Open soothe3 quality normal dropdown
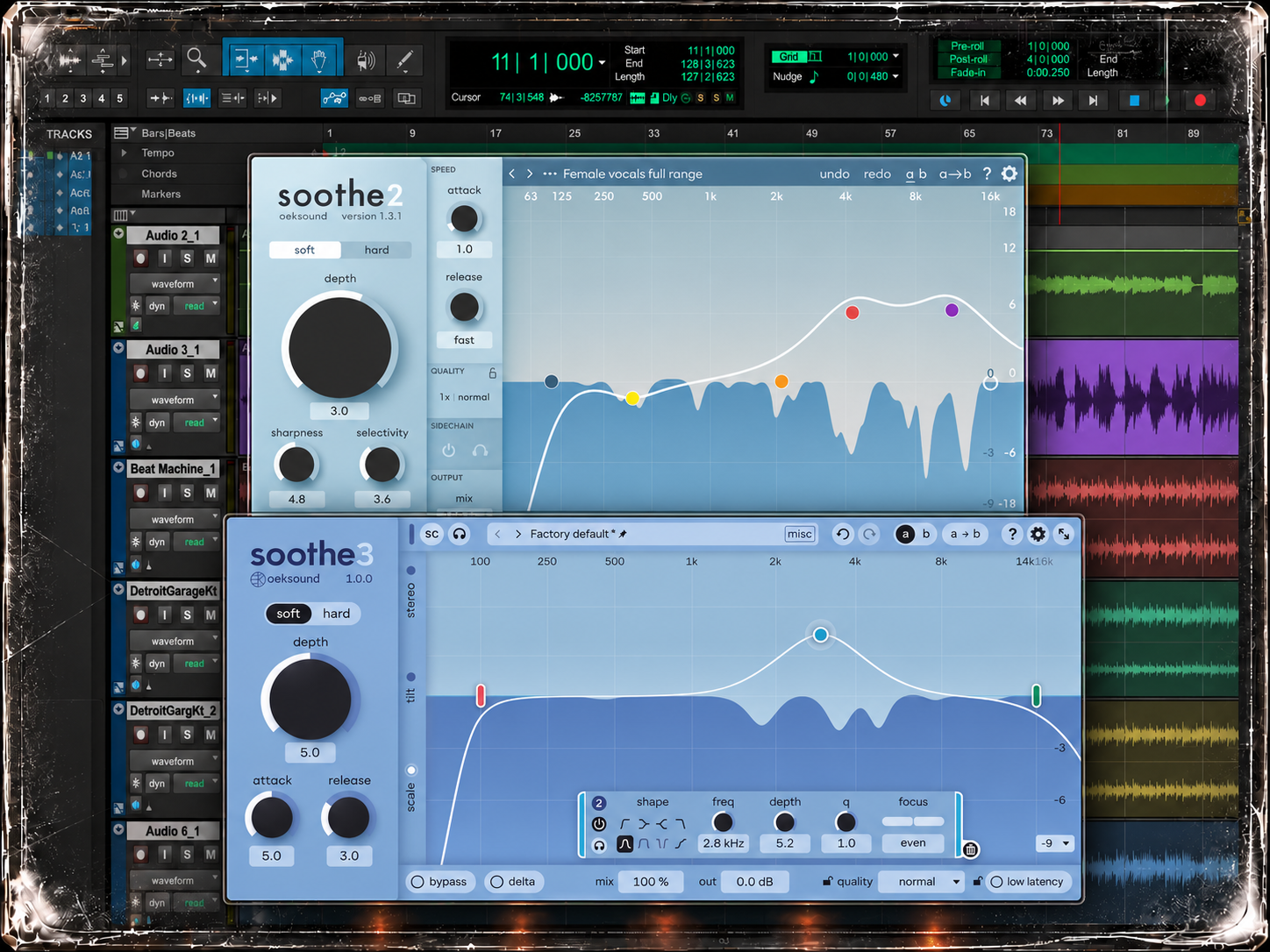 click(923, 881)
